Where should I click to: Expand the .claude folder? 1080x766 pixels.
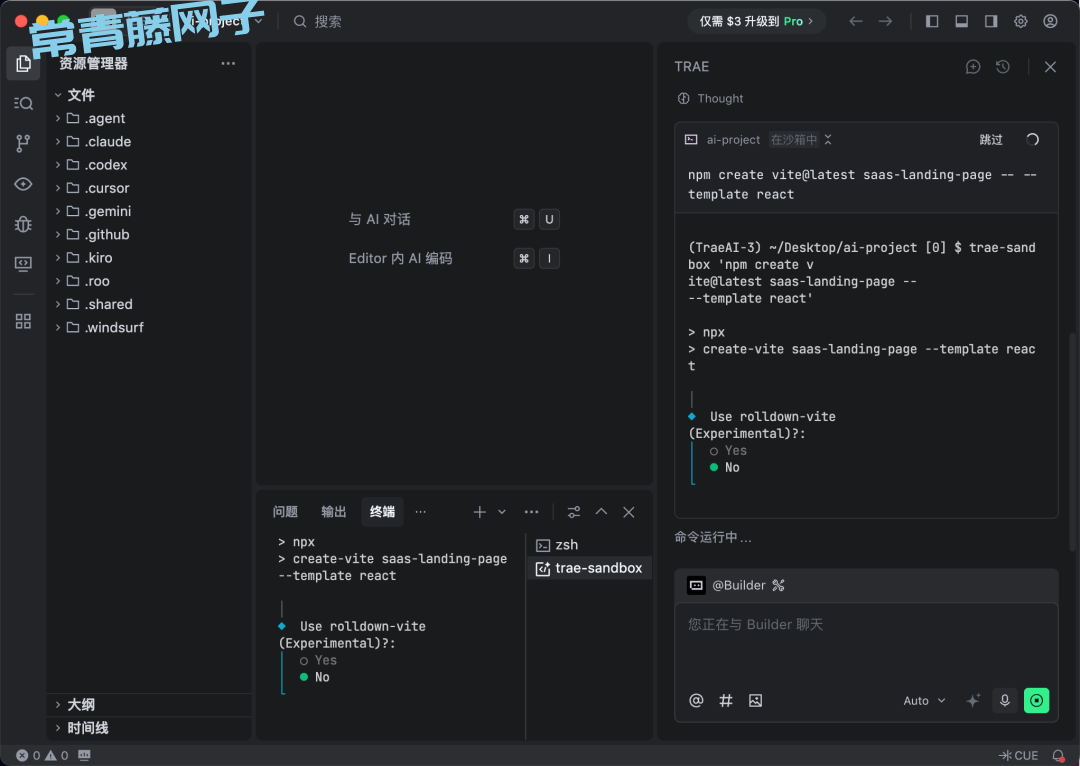point(107,142)
